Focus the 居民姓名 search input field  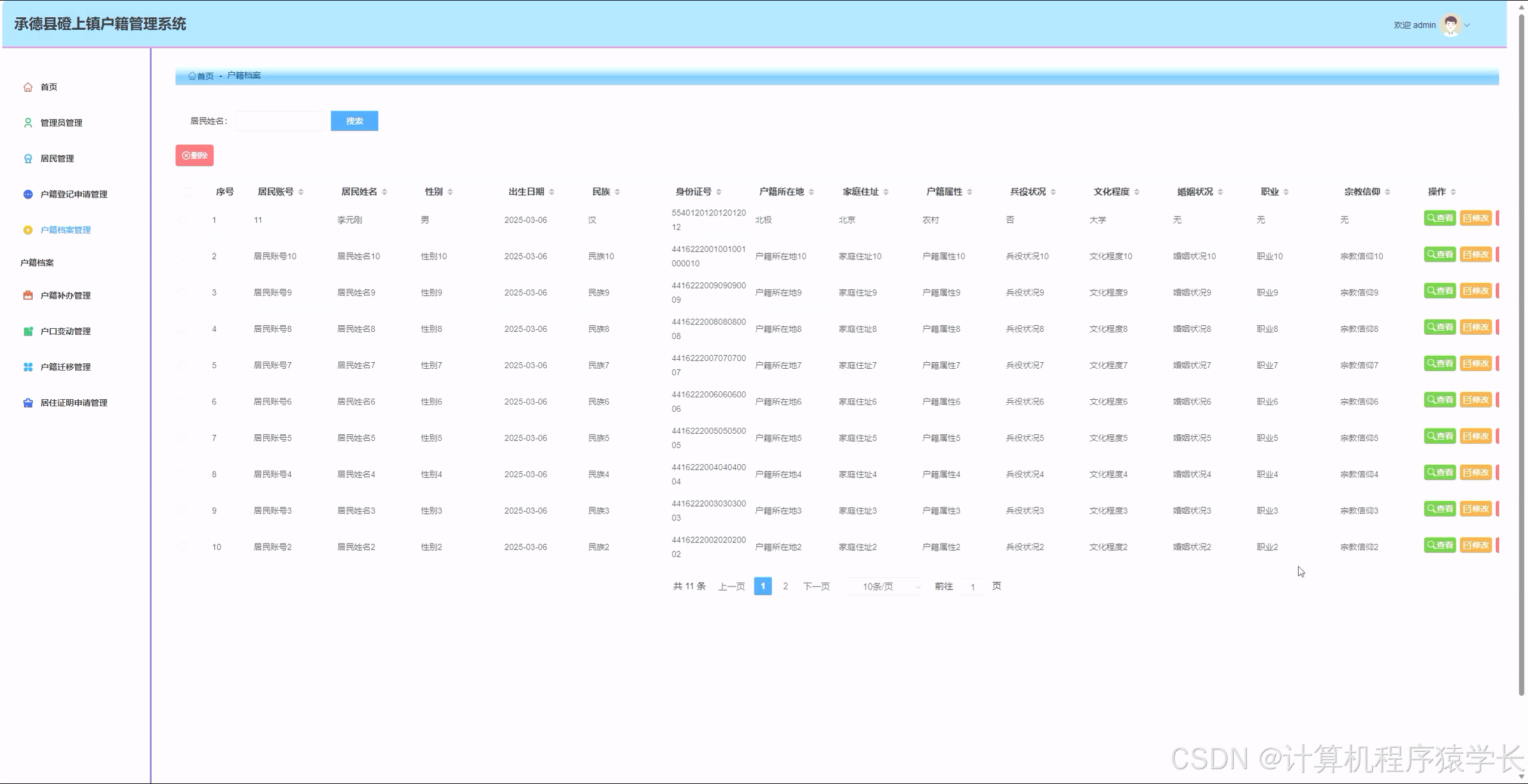tap(280, 121)
